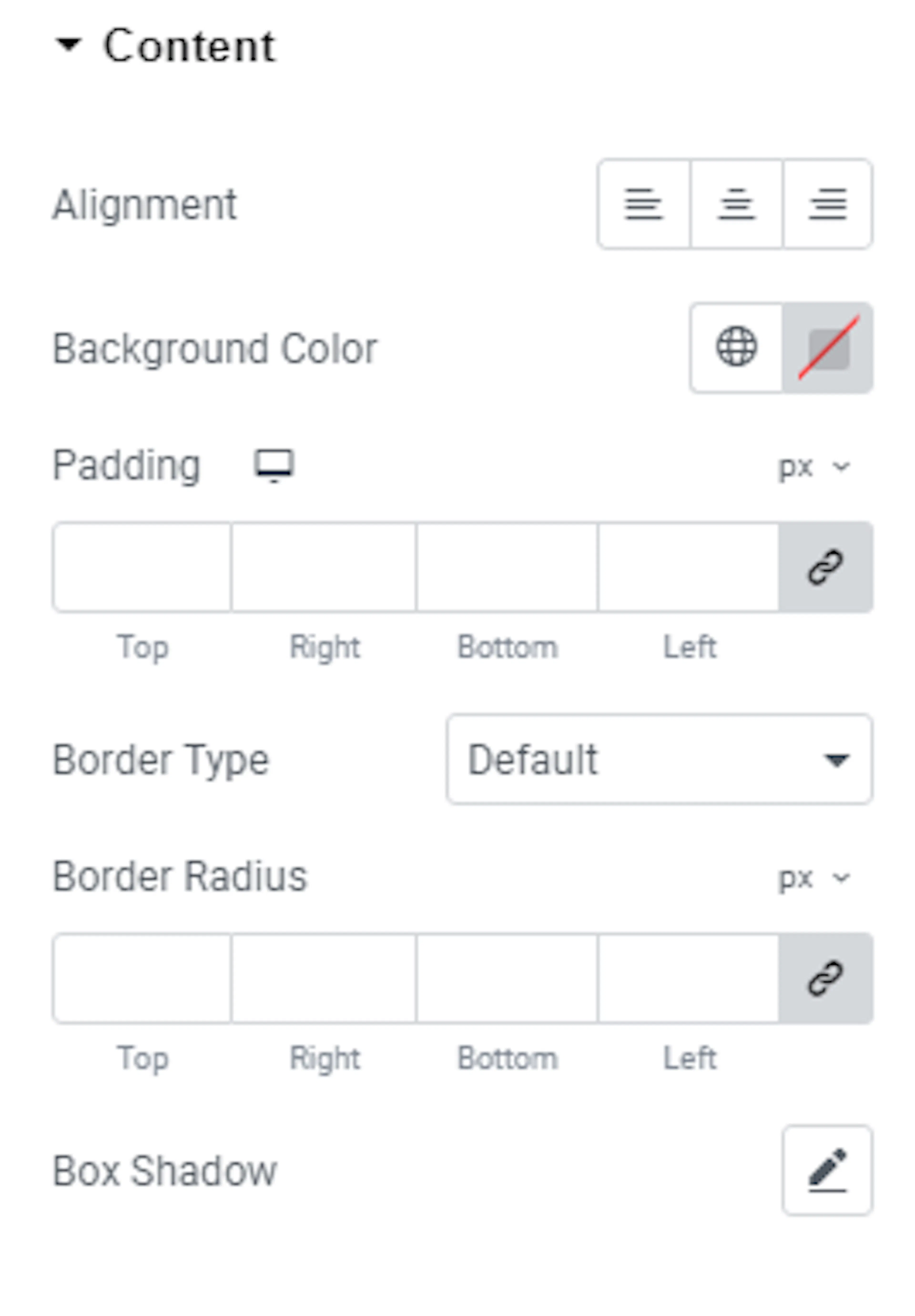Image resolution: width=915 pixels, height=1316 pixels.
Task: Select left alignment icon
Action: point(643,204)
